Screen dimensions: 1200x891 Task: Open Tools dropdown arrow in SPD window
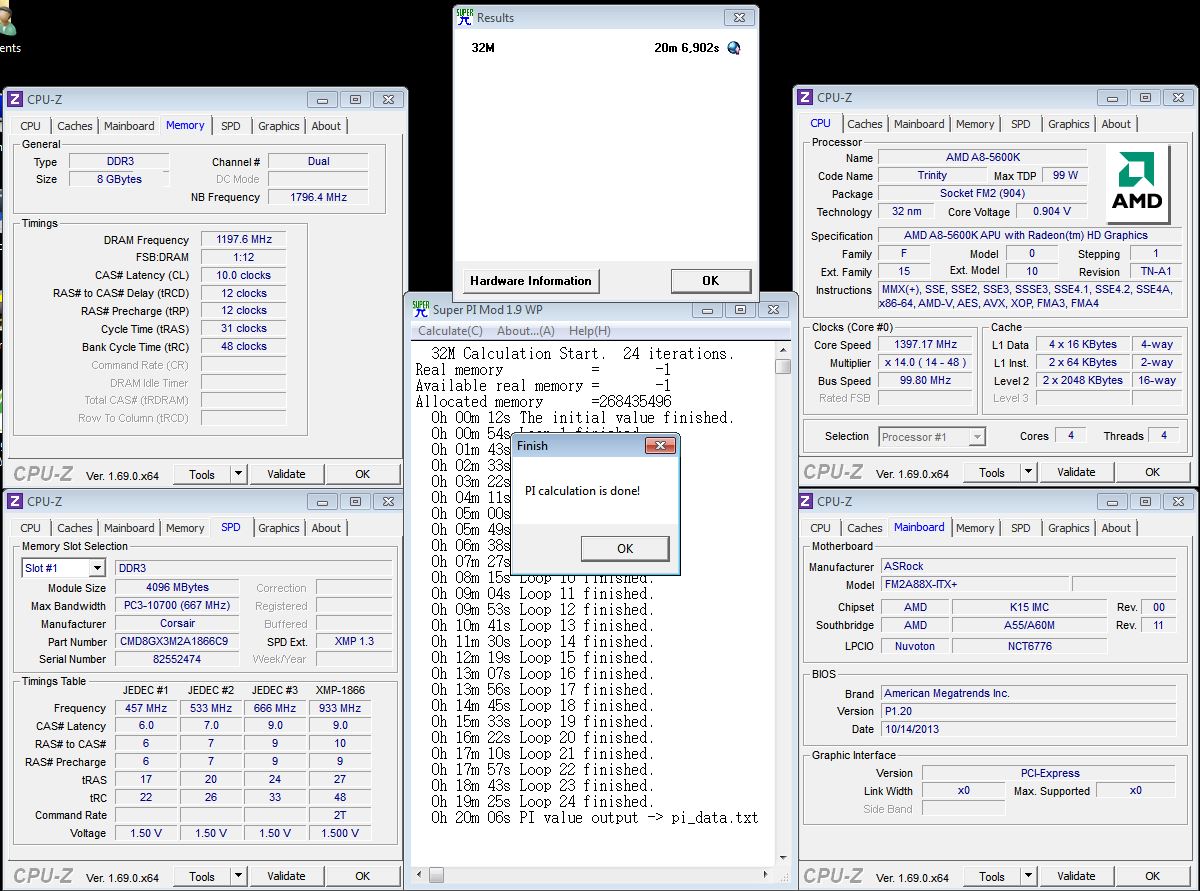[x=239, y=876]
